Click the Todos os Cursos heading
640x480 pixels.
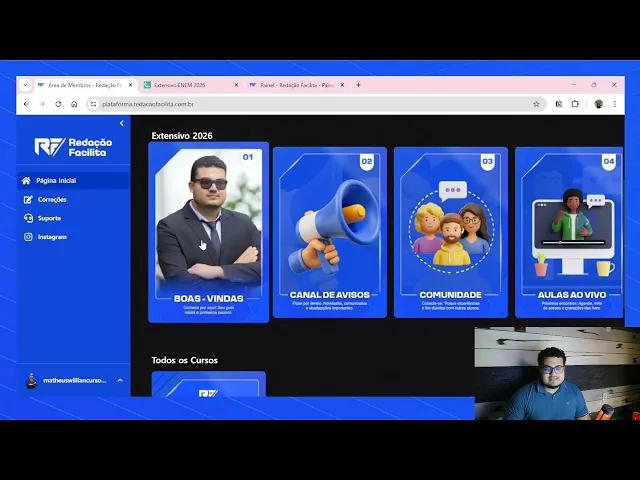point(184,360)
